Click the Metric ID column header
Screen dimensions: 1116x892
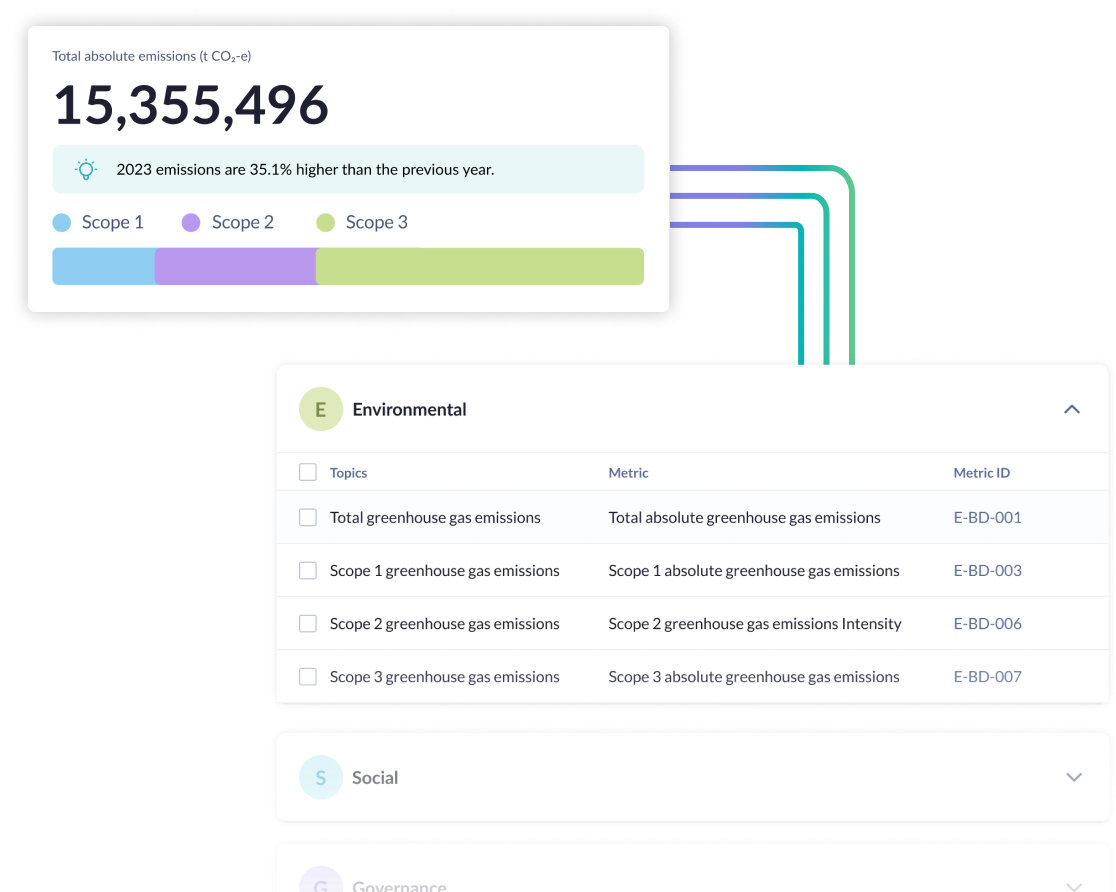tap(981, 473)
